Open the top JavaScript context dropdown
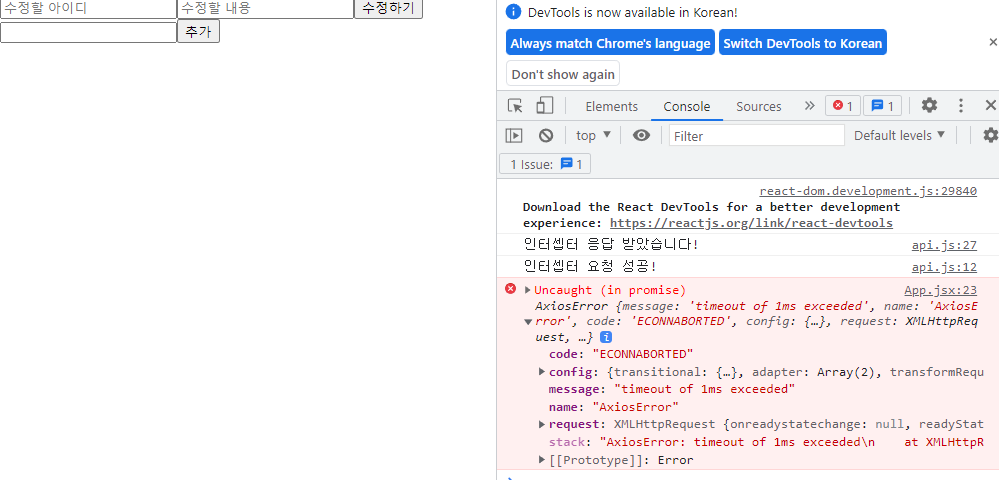Image resolution: width=999 pixels, height=480 pixels. coord(594,135)
